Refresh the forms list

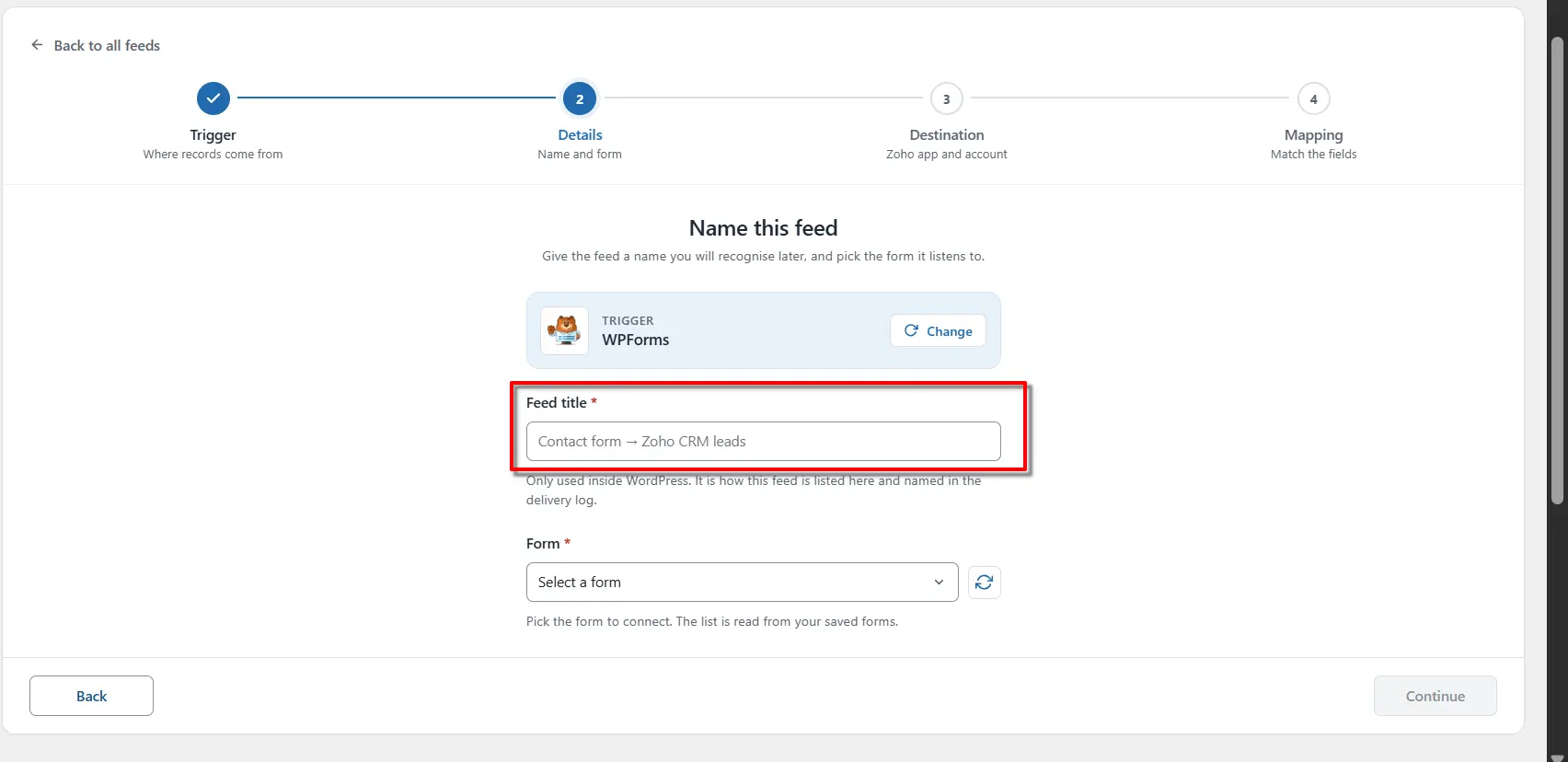(x=984, y=582)
